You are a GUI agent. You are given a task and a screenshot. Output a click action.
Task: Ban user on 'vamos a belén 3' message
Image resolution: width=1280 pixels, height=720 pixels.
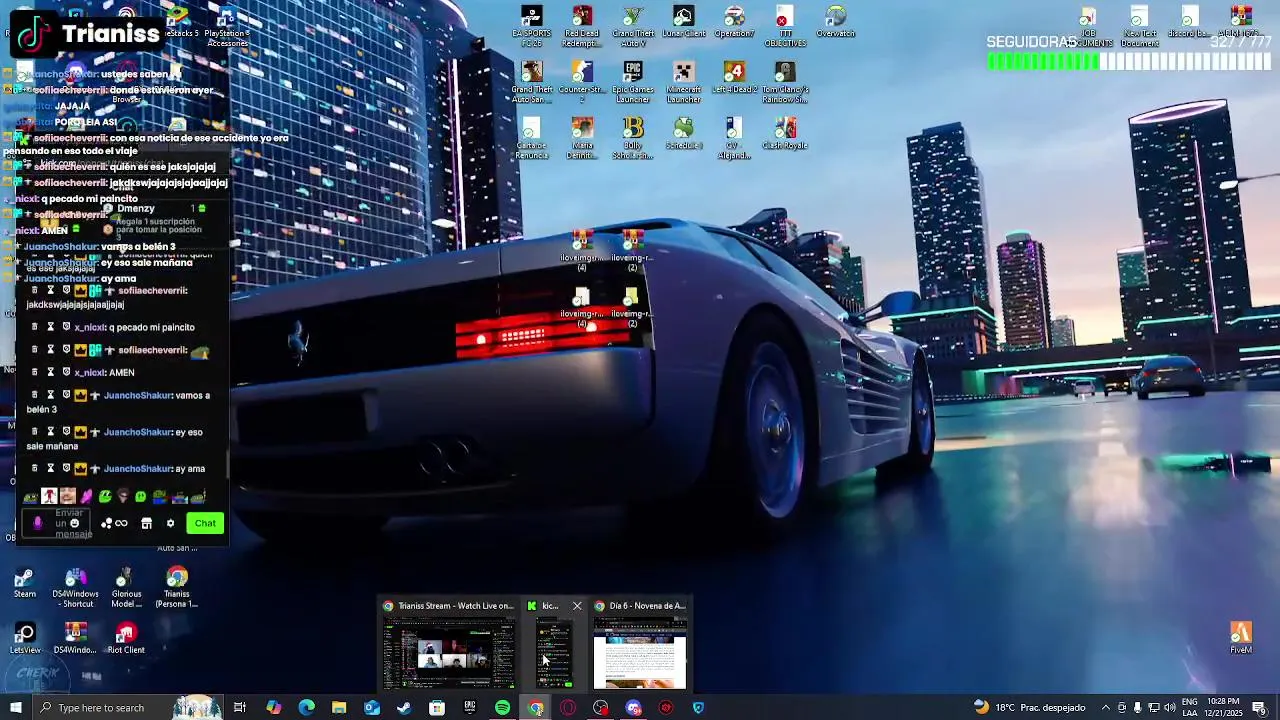tap(67, 395)
